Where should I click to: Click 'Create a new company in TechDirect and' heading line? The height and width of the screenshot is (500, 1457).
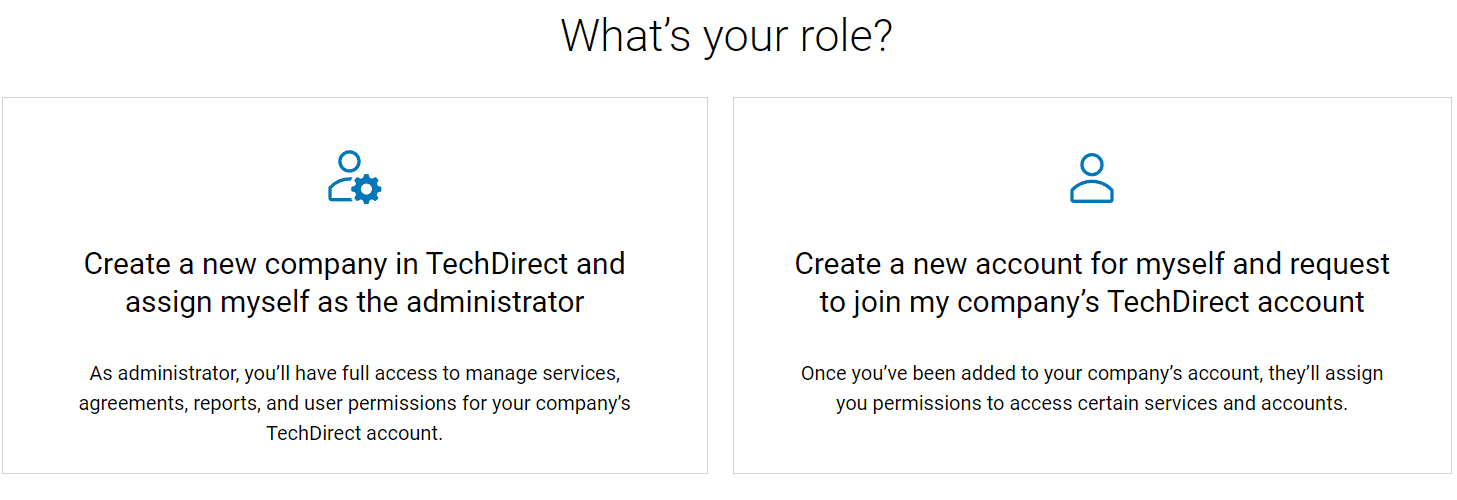[354, 264]
